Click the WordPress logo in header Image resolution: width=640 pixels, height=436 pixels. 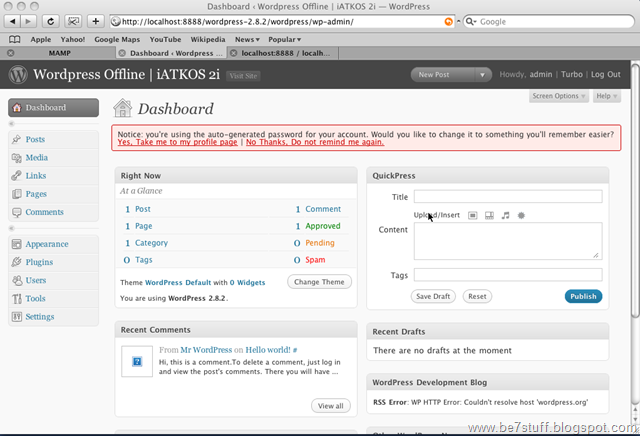pos(18,74)
